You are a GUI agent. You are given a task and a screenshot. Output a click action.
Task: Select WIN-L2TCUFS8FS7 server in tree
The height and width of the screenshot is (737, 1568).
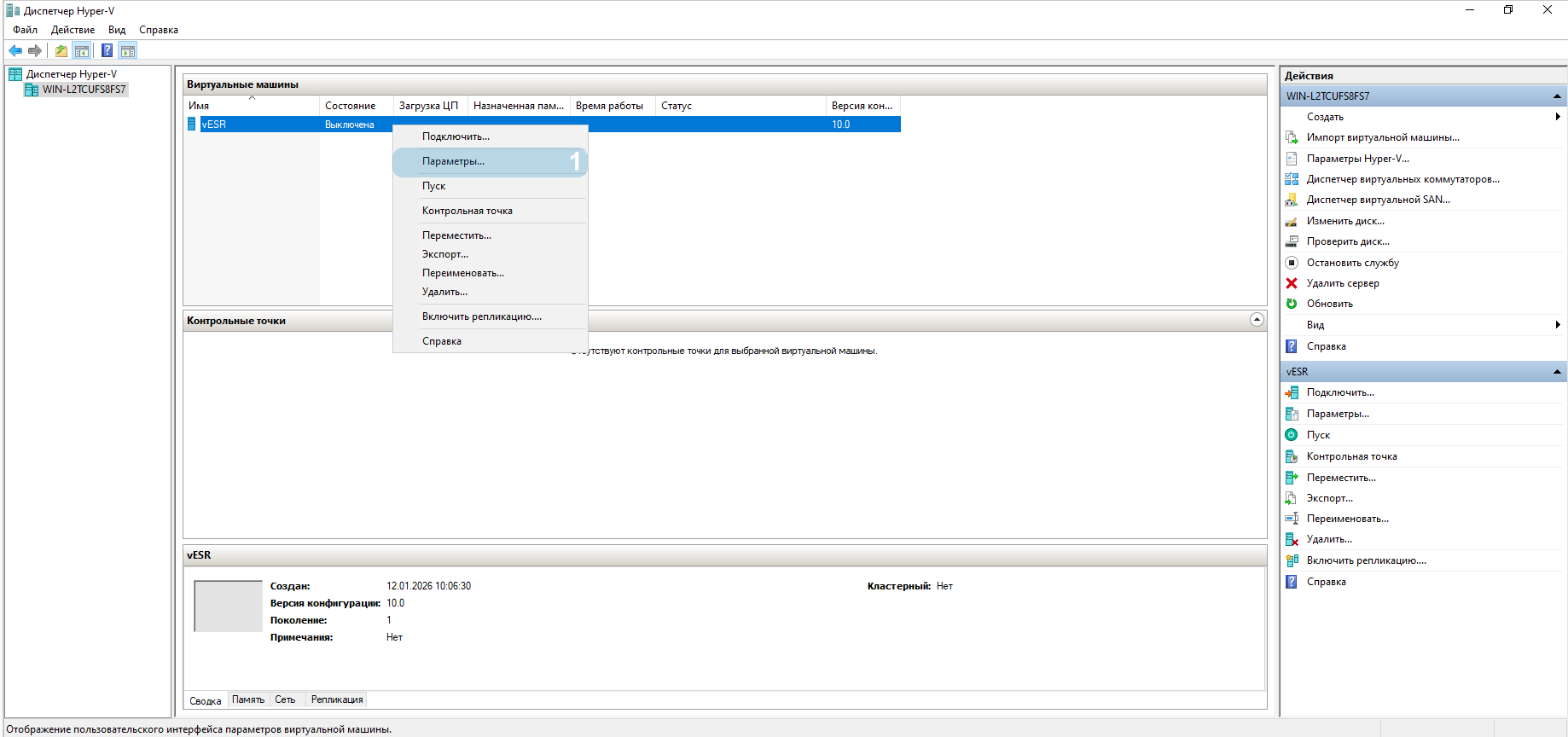click(84, 90)
